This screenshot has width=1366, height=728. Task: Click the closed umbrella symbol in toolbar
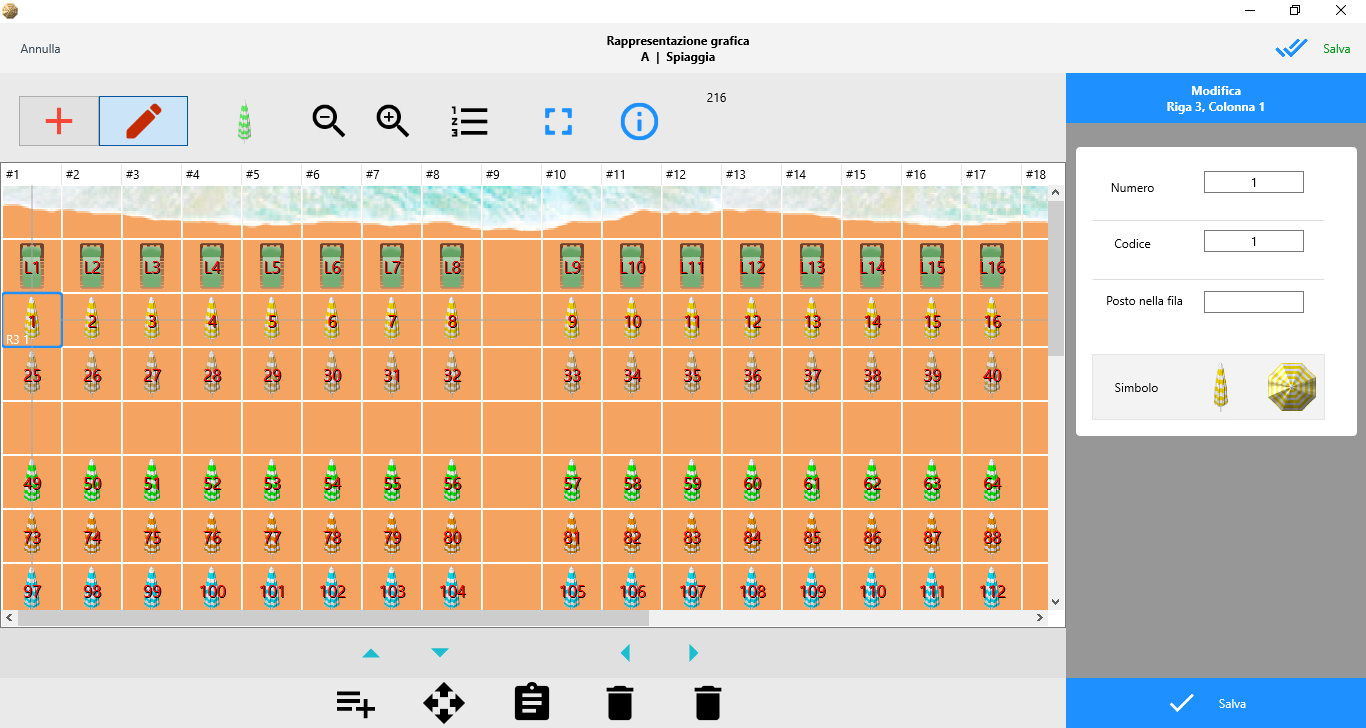(244, 122)
